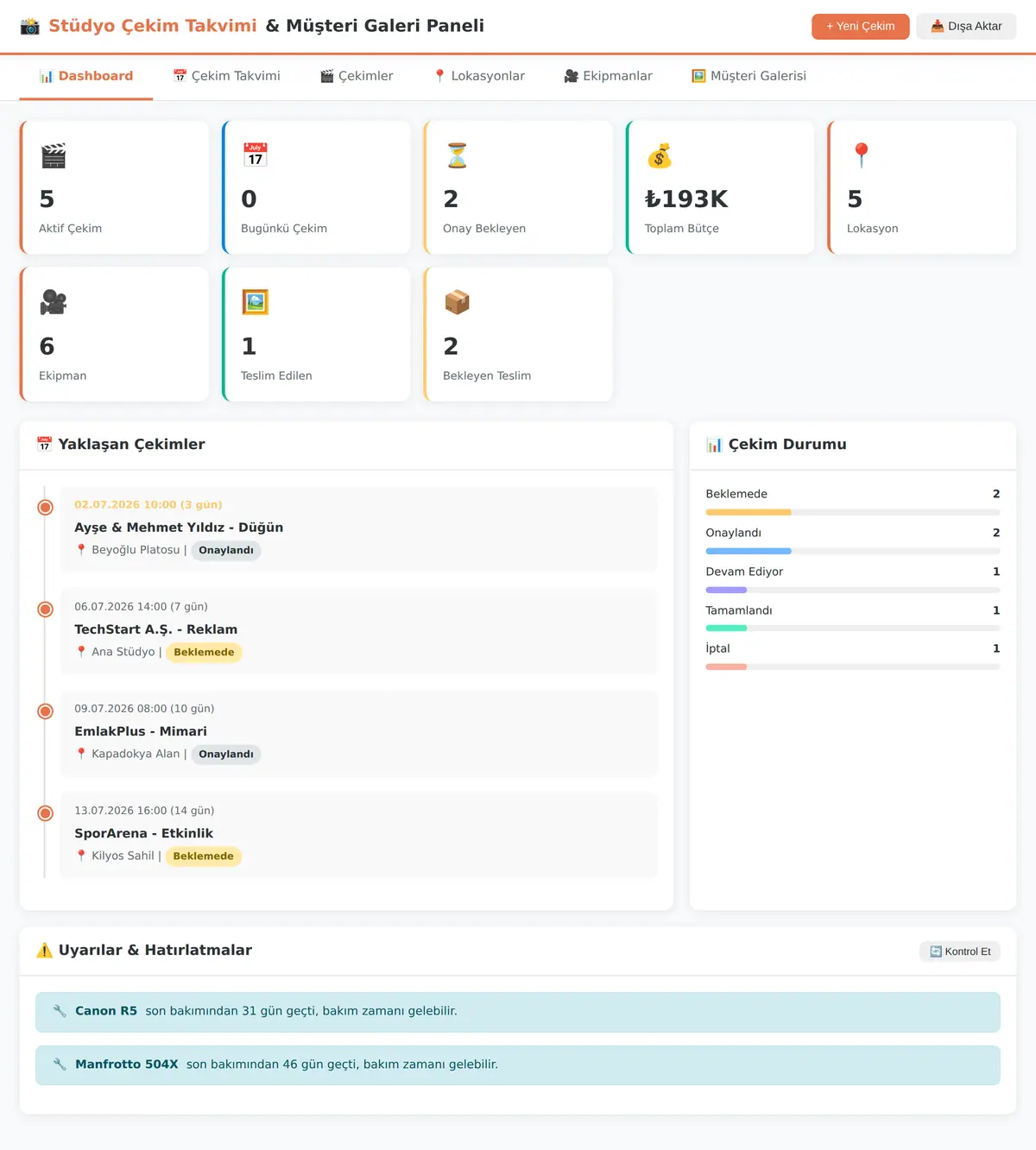
Task: Click the clapperboard icon on Aktif Çekim card
Action: pyautogui.click(x=54, y=155)
